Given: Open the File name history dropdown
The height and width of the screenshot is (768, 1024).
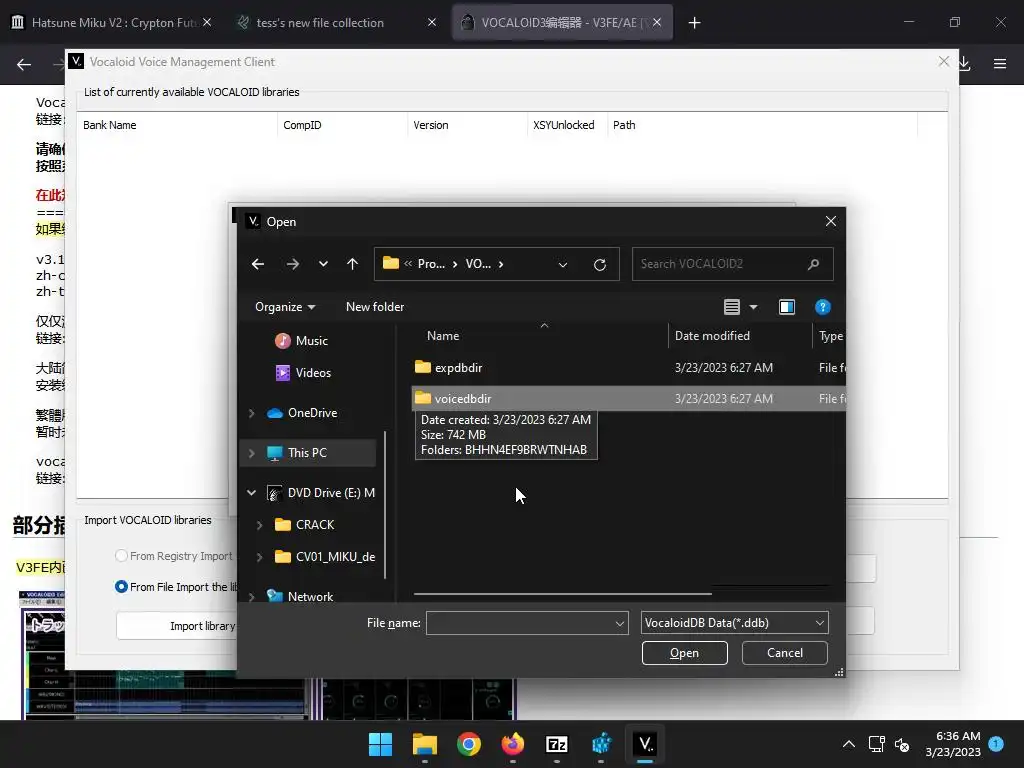Looking at the screenshot, I should click(620, 623).
